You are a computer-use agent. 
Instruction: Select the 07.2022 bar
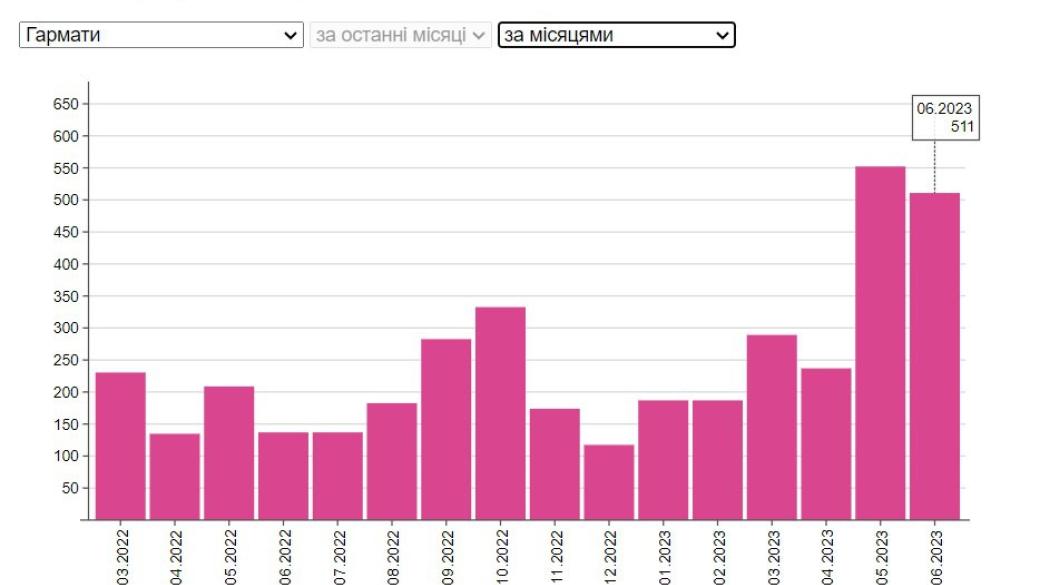tap(337, 476)
